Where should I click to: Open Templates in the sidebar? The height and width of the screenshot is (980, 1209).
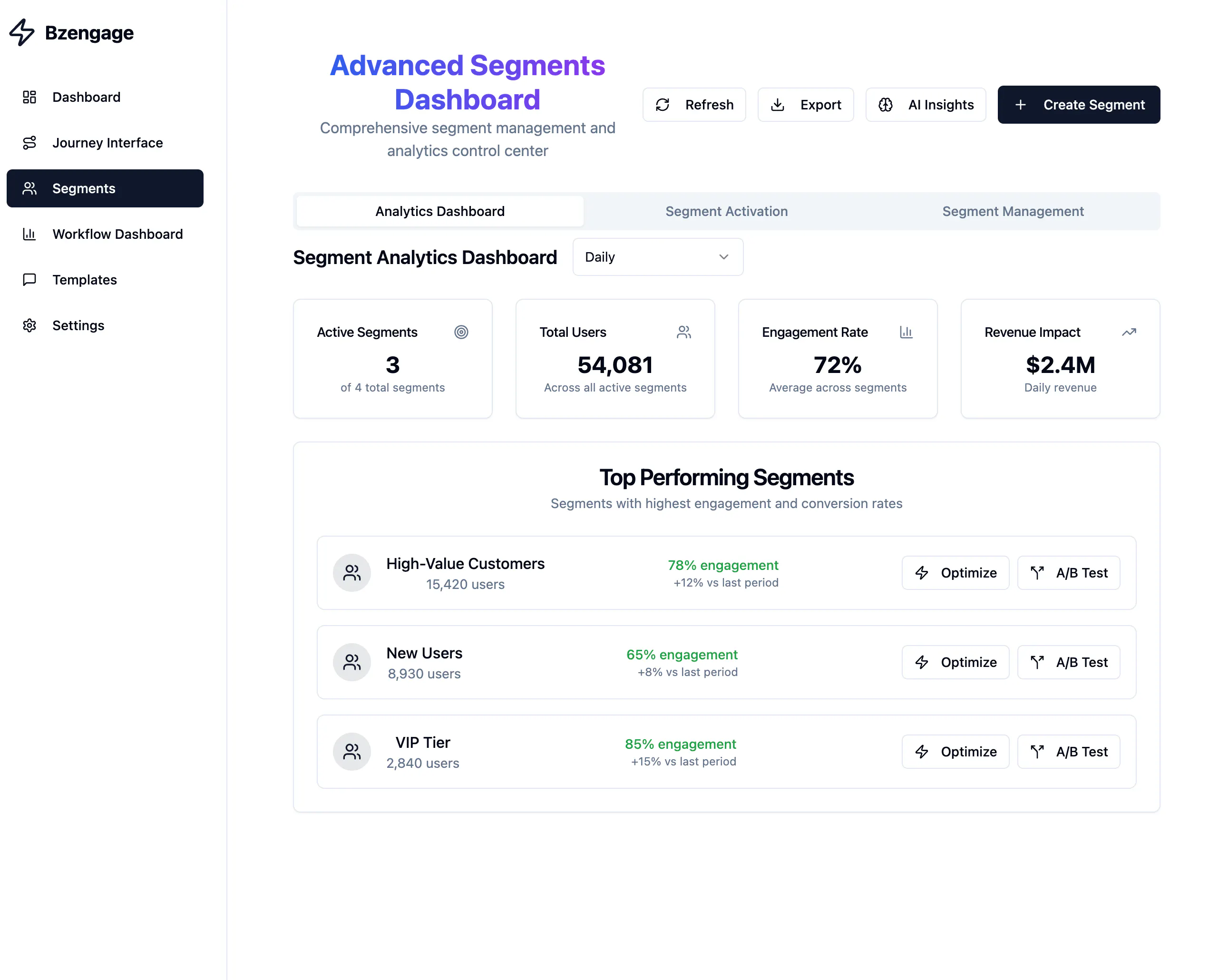[105, 280]
